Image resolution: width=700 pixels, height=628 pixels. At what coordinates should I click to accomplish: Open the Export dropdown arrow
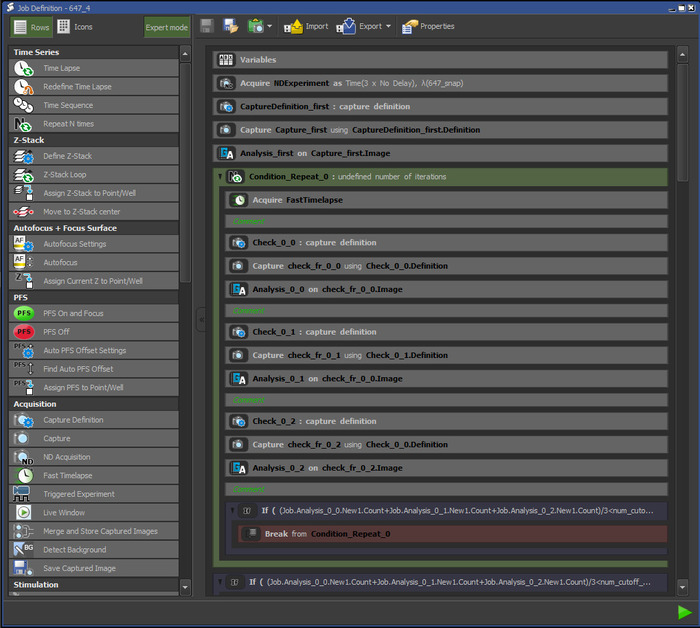tap(389, 27)
